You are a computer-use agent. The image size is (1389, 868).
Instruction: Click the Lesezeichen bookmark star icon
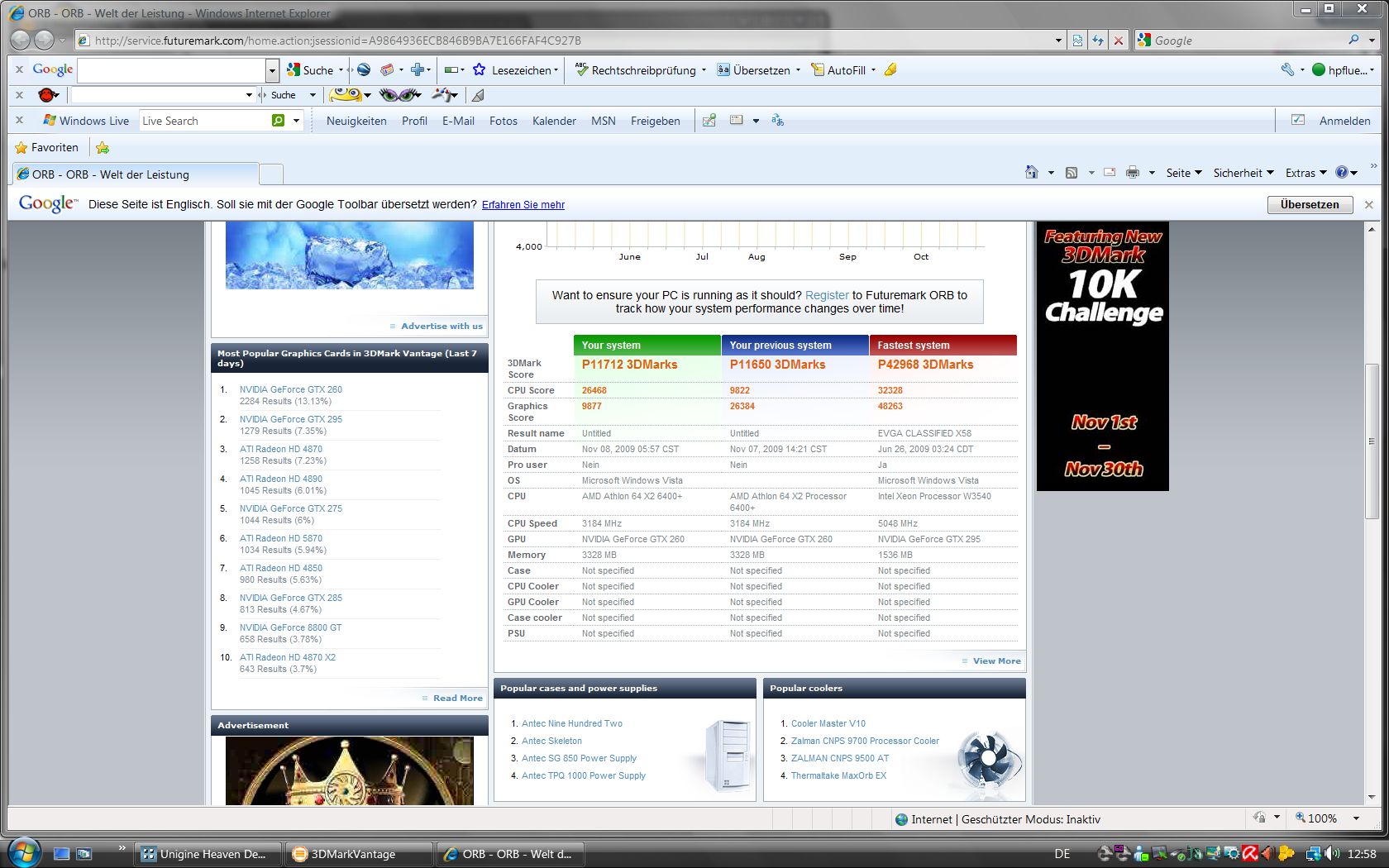[x=479, y=69]
